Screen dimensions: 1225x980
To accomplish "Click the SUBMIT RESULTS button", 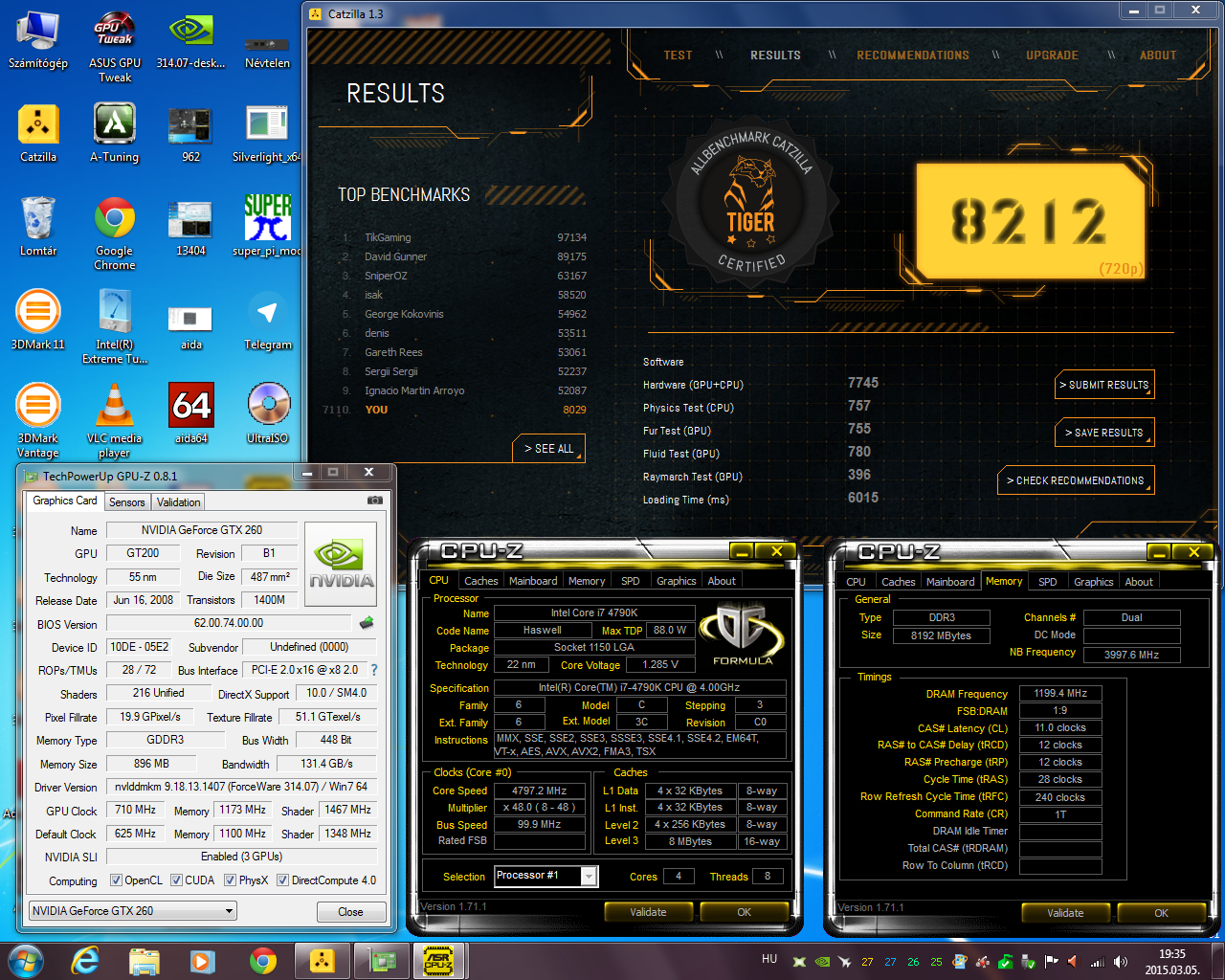I will click(1105, 385).
